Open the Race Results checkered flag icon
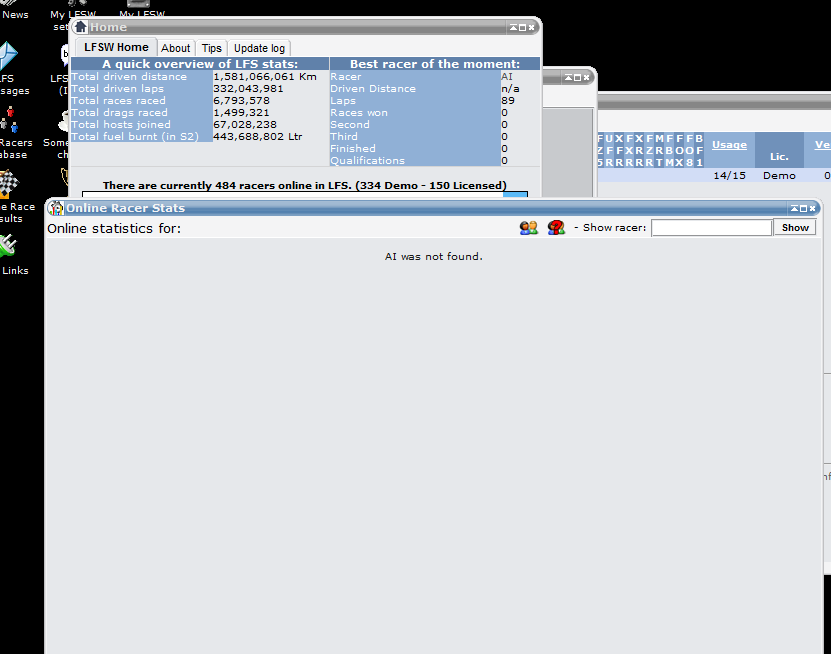This screenshot has height=654, width=831. point(9,183)
